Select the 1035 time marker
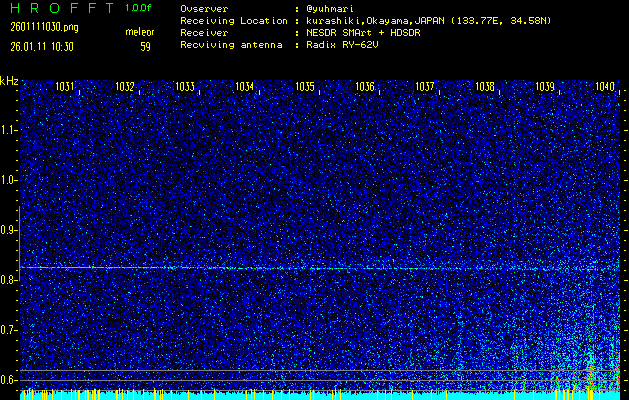629x400 pixels. (305, 87)
